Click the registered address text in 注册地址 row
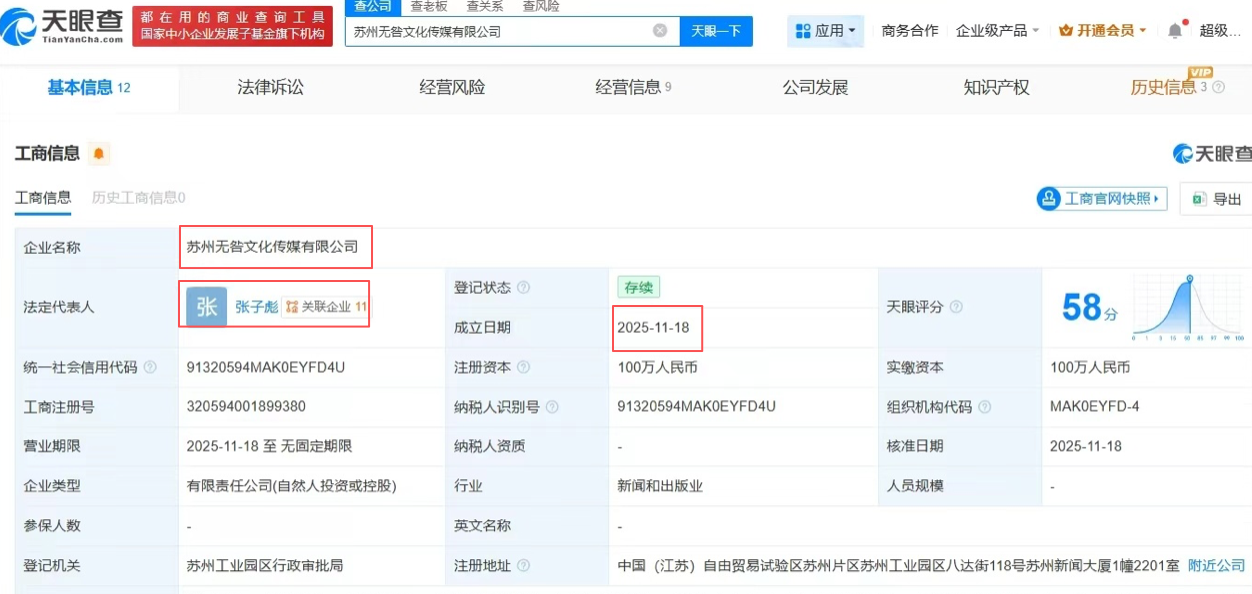Image resolution: width=1252 pixels, height=594 pixels. (897, 565)
